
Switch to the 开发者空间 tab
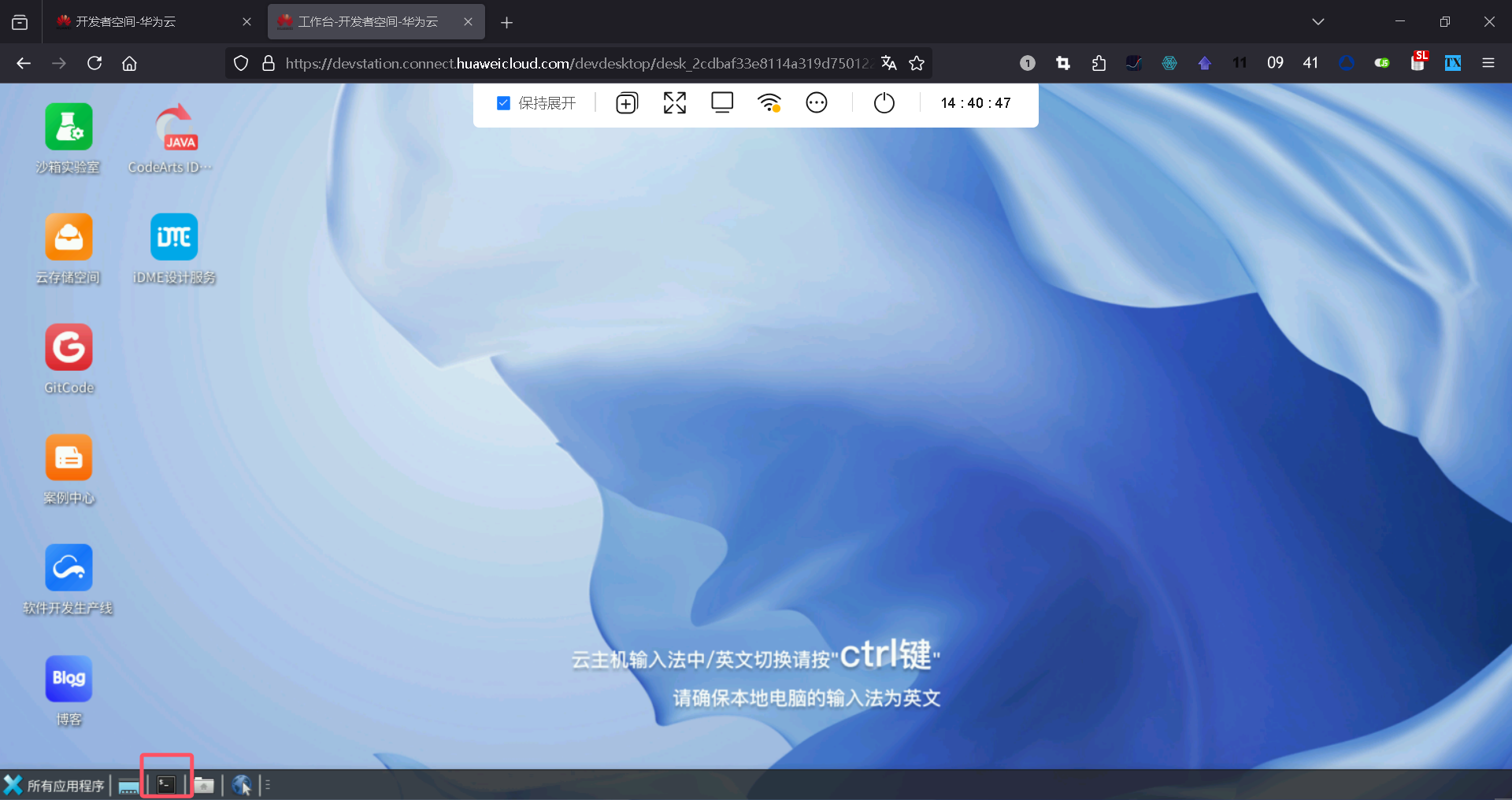click(126, 21)
